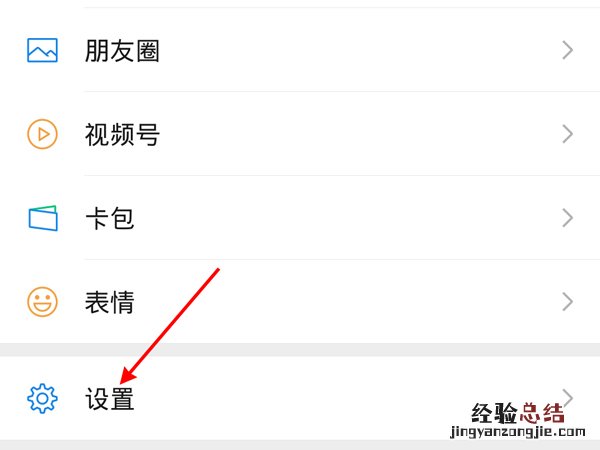Screen dimensions: 600x450
Task: Click the red arrow annotation pointing to 设置
Action: (x=170, y=326)
